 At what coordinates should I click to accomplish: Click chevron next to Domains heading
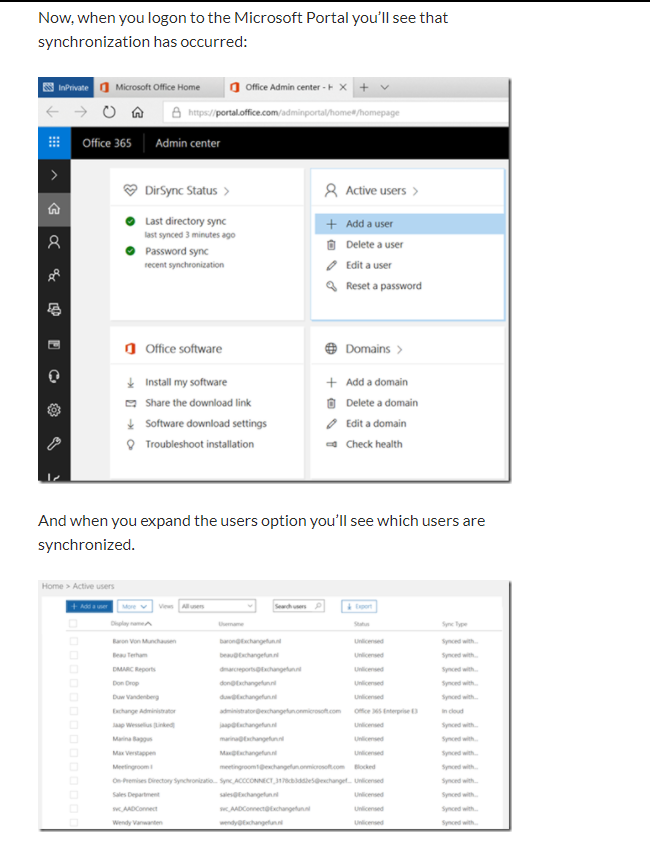point(399,350)
